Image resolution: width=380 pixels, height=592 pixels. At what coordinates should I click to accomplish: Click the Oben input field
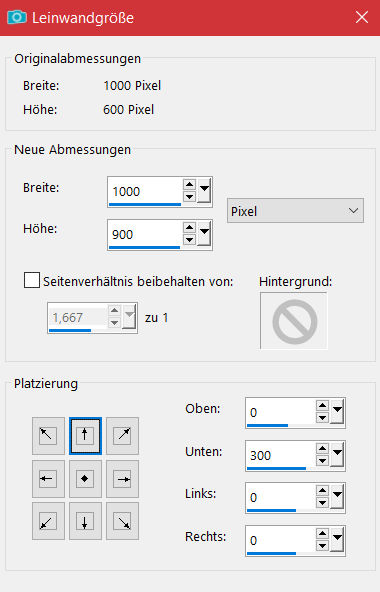click(x=281, y=412)
